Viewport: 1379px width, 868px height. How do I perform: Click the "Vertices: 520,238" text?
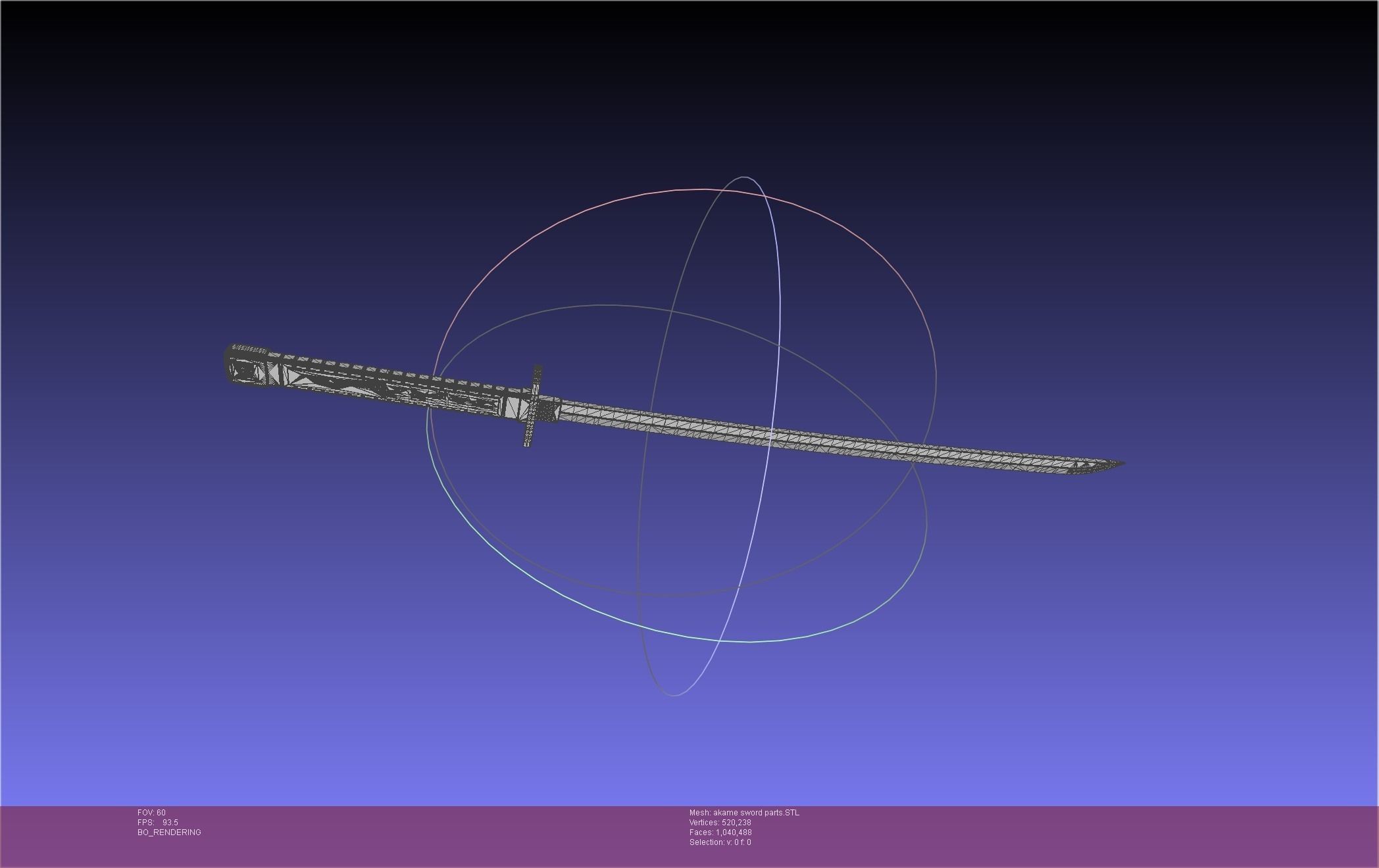coord(720,823)
